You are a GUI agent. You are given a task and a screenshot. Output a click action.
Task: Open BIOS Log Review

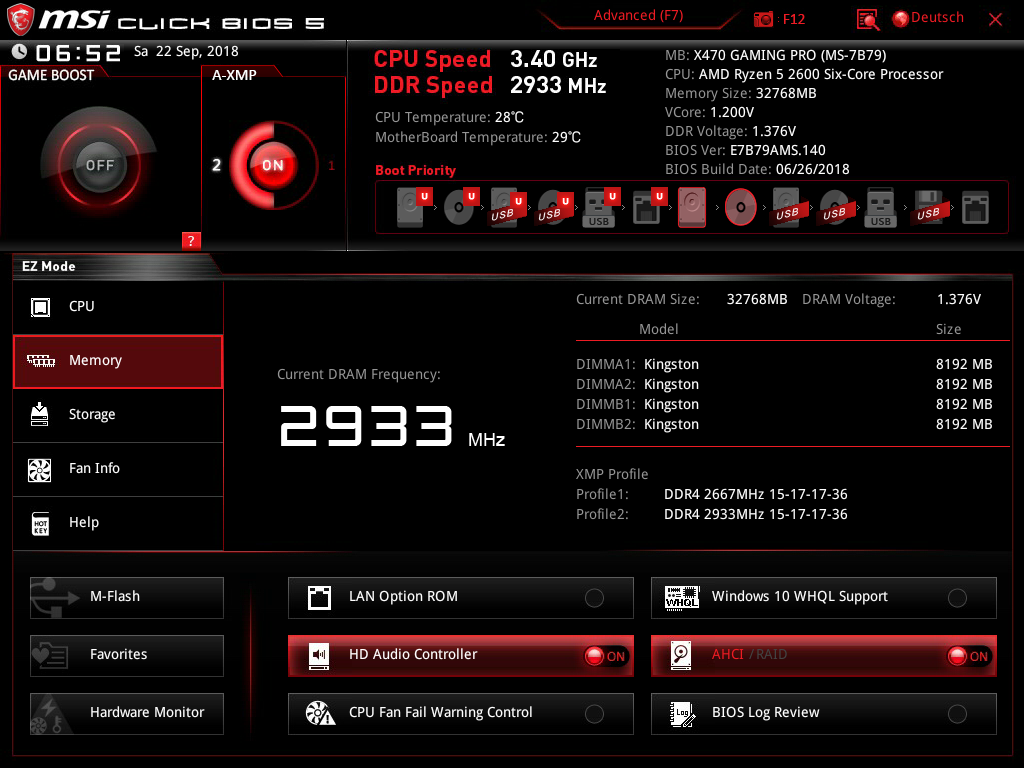957,713
